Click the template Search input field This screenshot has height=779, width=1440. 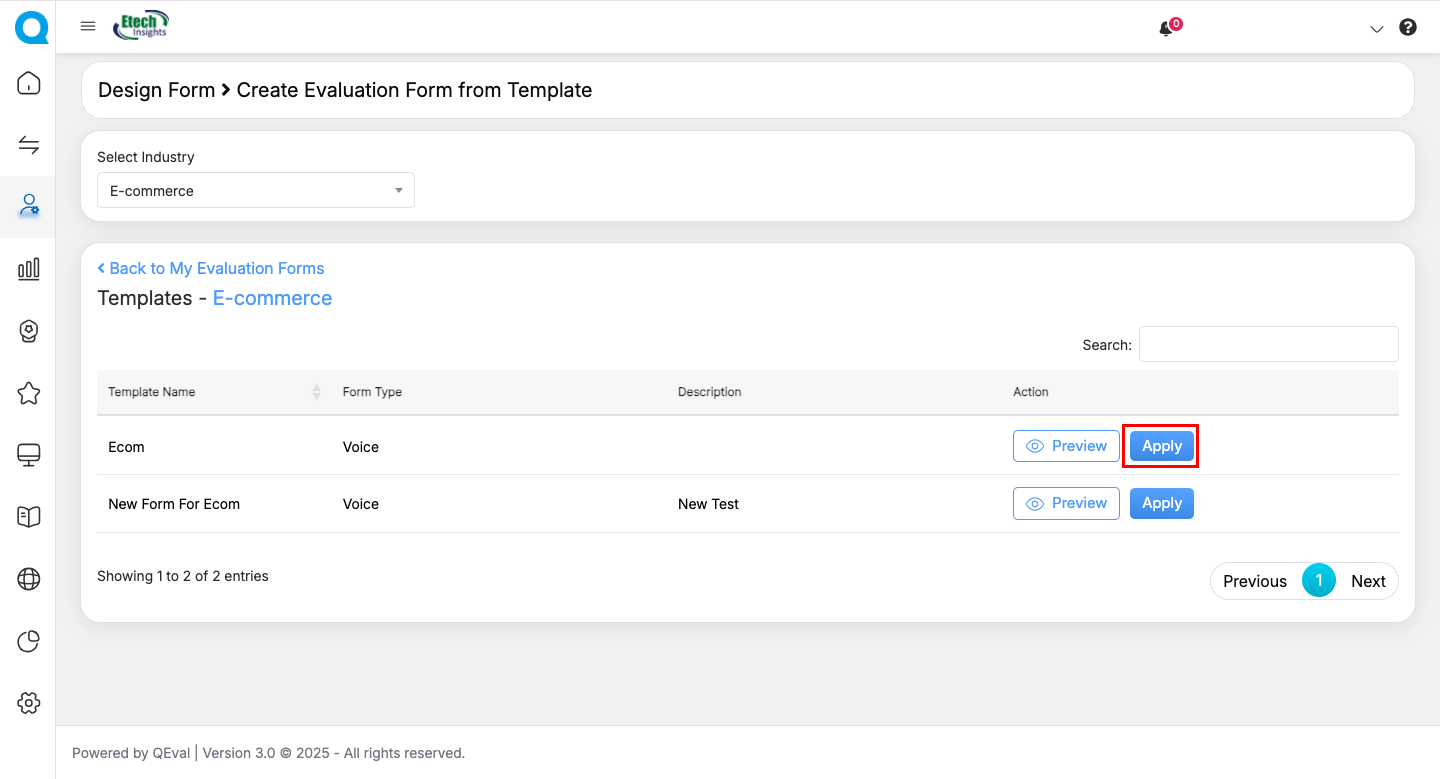click(1268, 344)
